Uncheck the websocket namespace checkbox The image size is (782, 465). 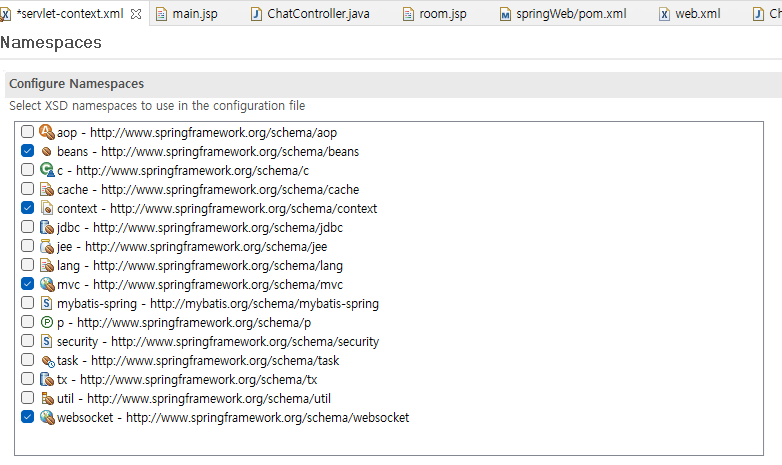coord(27,417)
